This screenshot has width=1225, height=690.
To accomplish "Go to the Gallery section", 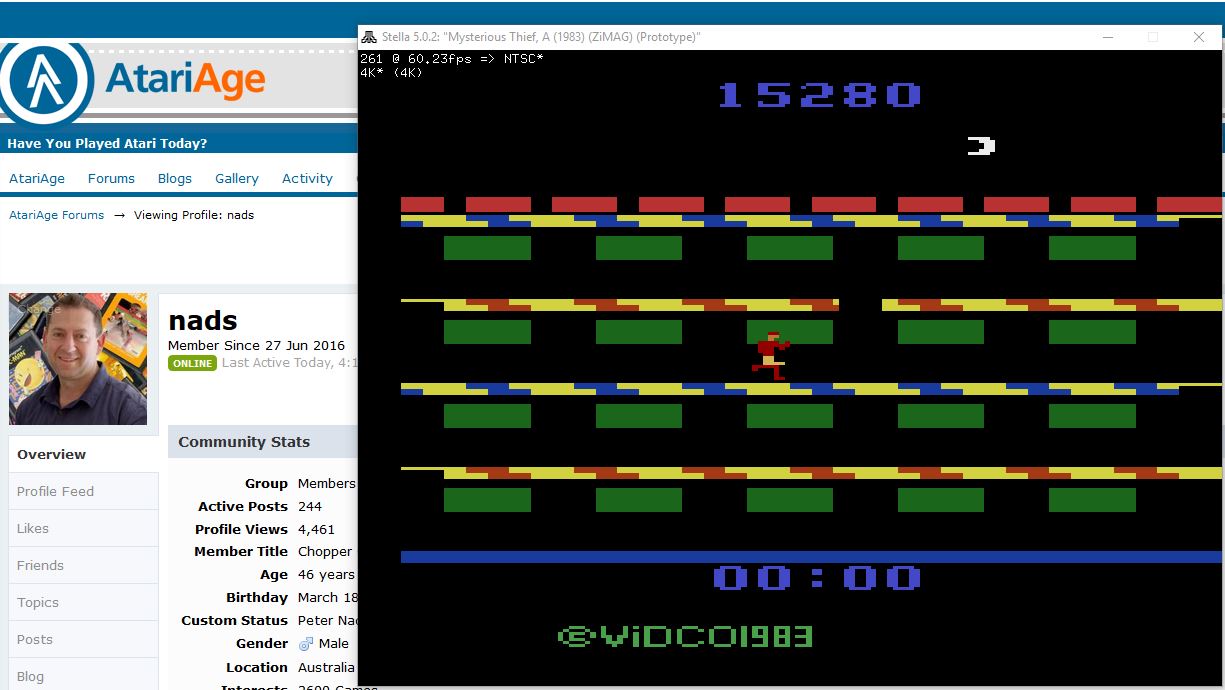I will [236, 178].
